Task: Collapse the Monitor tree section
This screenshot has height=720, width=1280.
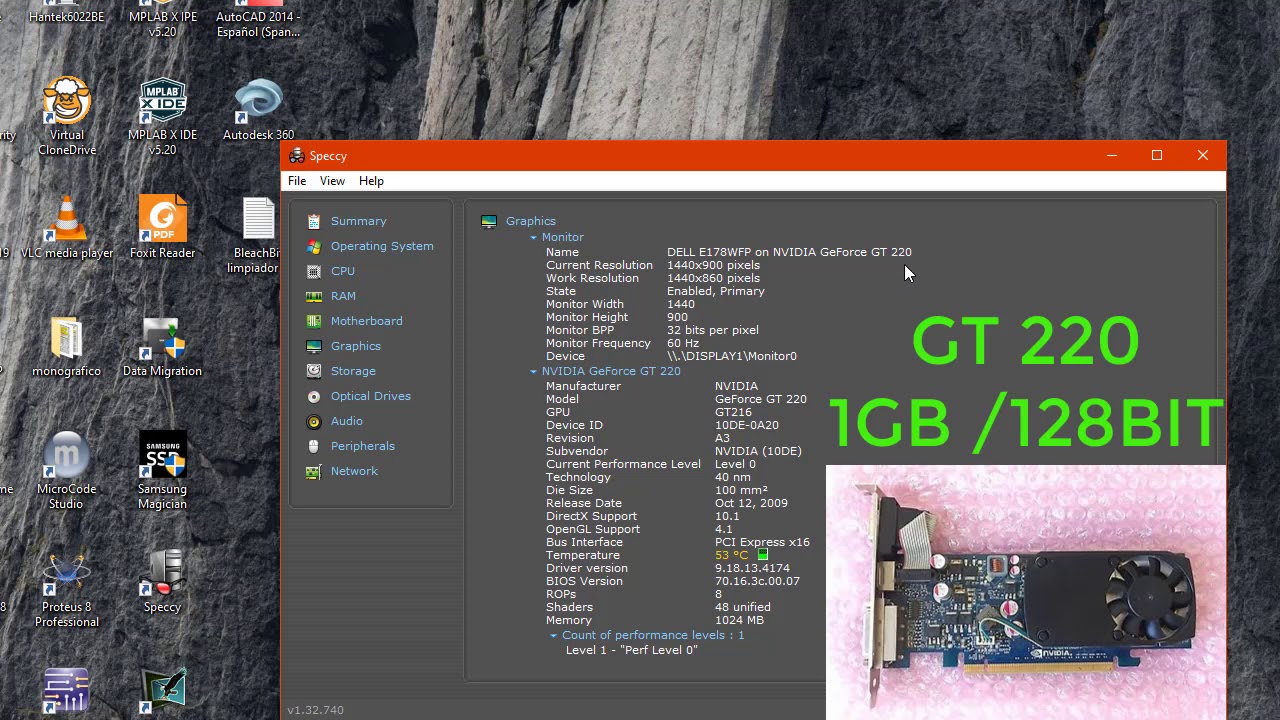Action: pos(534,238)
